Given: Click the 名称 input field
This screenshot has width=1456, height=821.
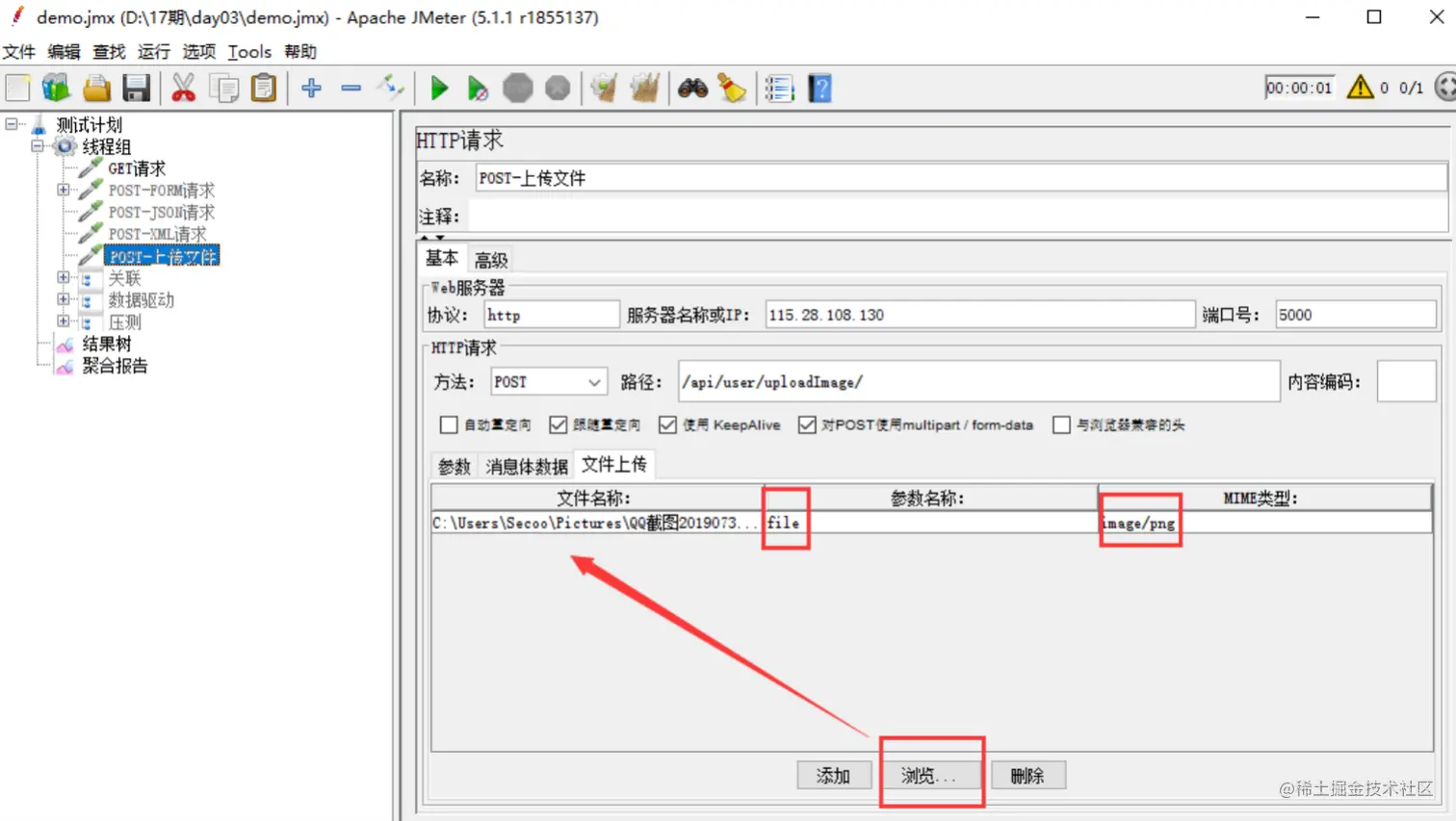Looking at the screenshot, I should coord(961,178).
